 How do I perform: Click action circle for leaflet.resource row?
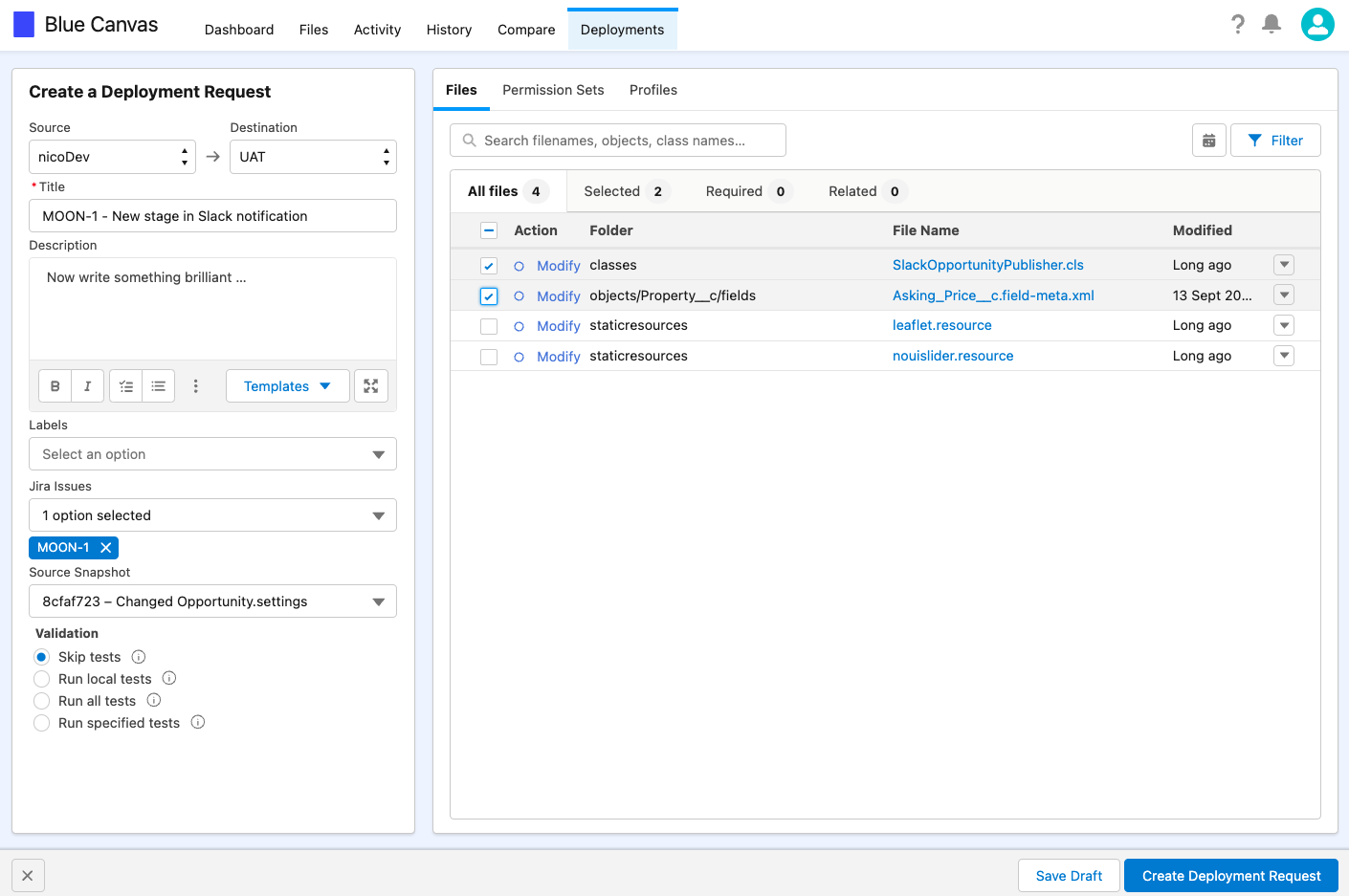pos(520,326)
